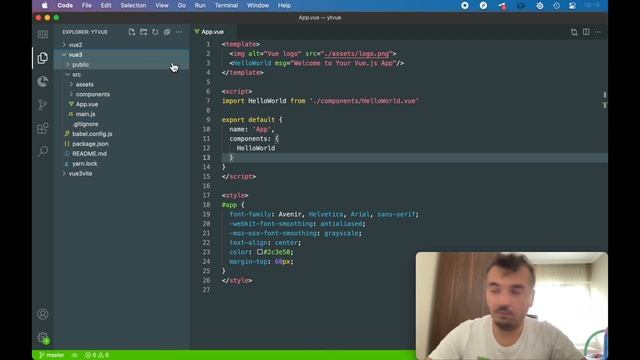Click the HelloWorld.vue import path
The height and width of the screenshot is (360, 640).
(x=364, y=101)
